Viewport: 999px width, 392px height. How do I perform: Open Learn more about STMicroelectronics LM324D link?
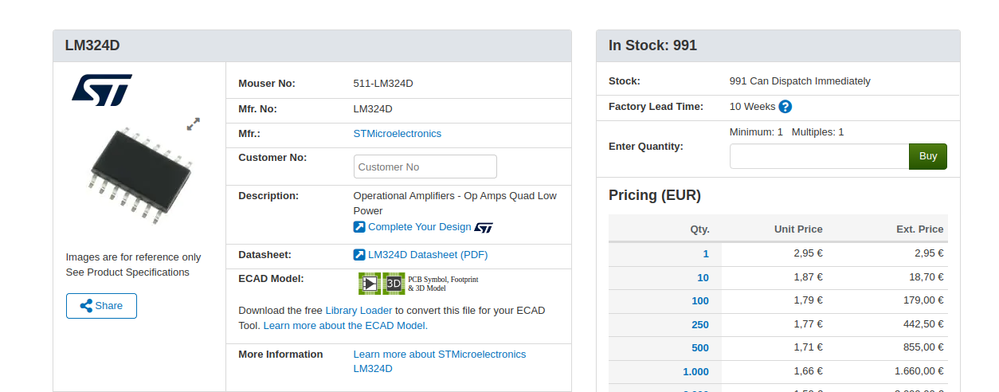pos(440,361)
